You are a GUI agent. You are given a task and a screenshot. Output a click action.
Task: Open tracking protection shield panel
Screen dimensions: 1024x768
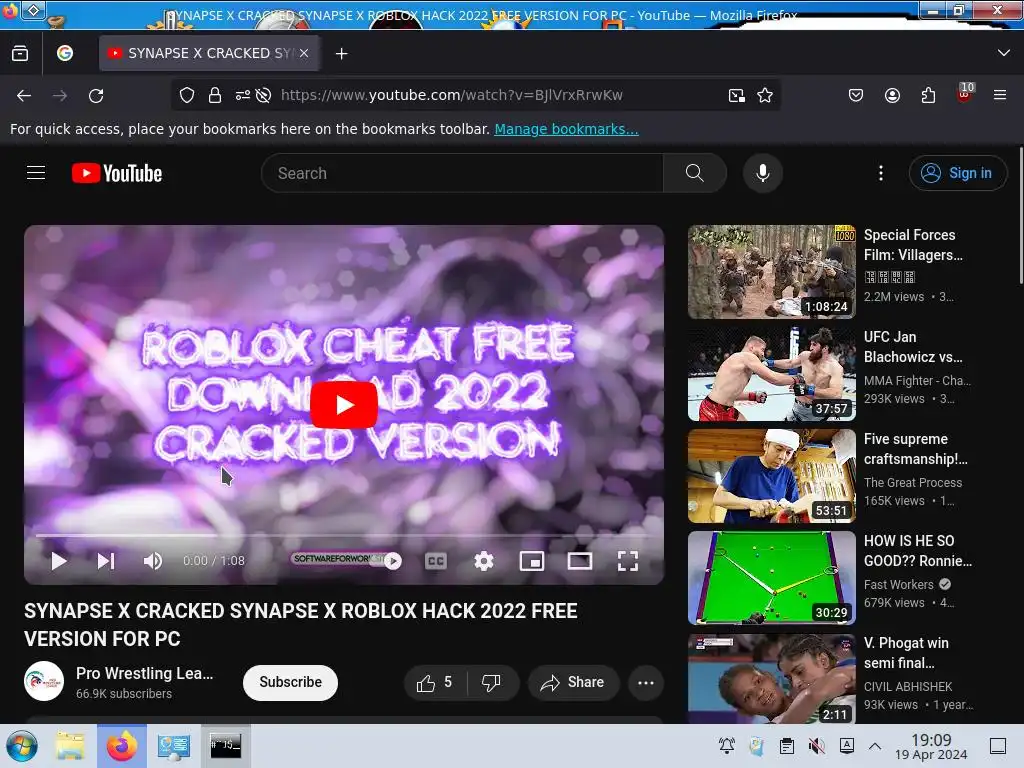click(x=187, y=95)
